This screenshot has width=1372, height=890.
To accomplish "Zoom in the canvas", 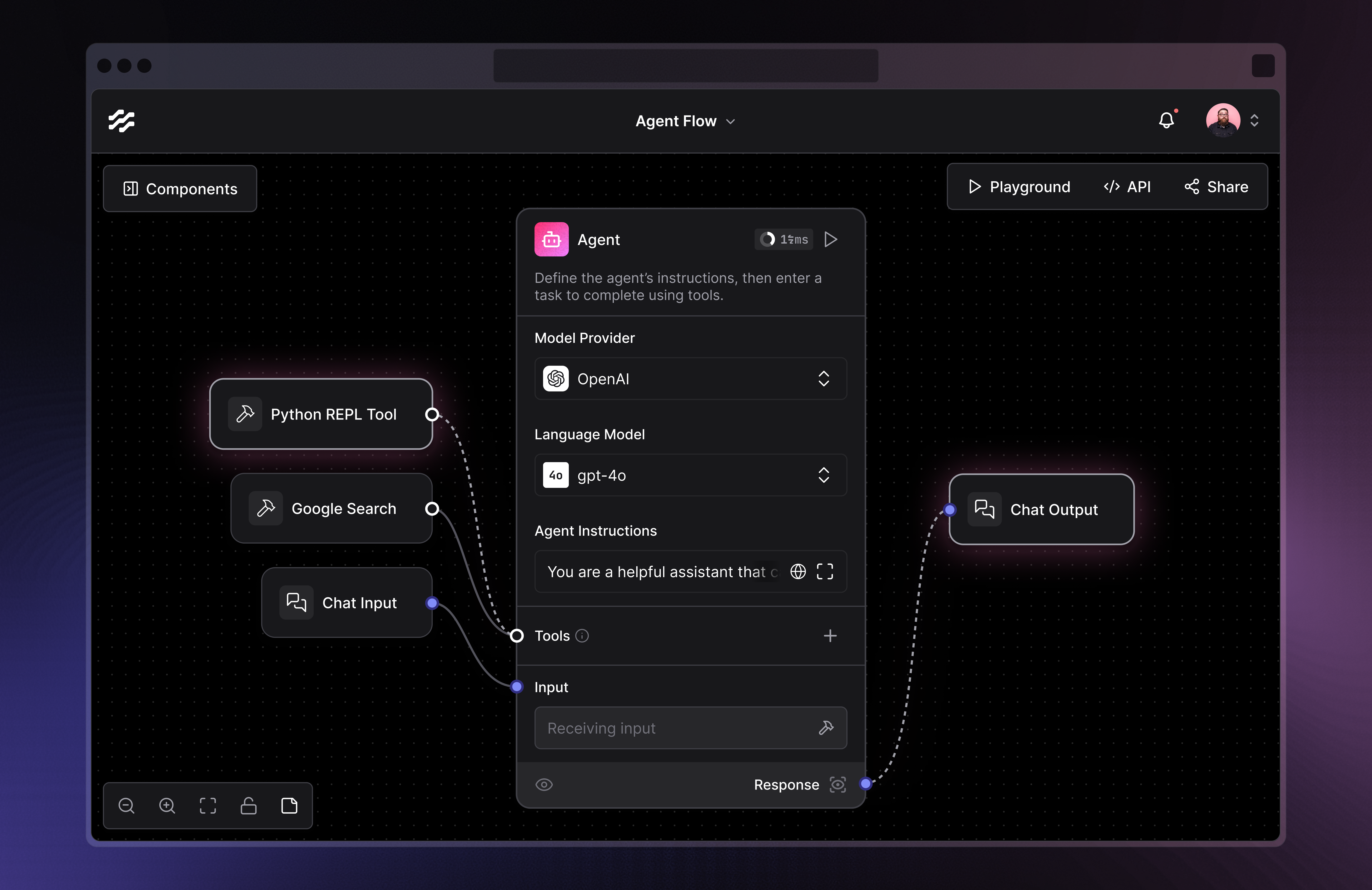I will 167,805.
